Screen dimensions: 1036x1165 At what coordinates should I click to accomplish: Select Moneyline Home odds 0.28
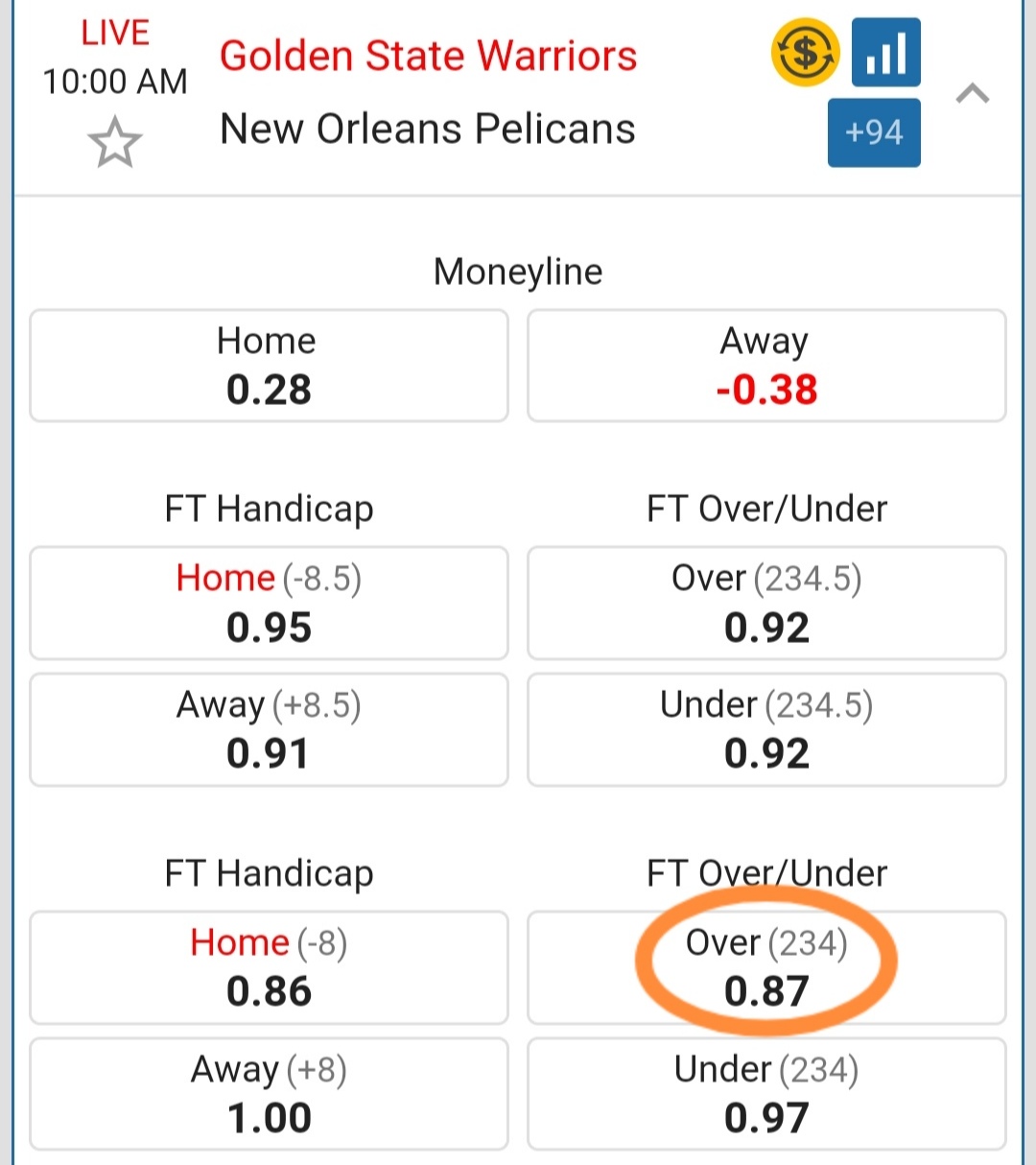269,366
